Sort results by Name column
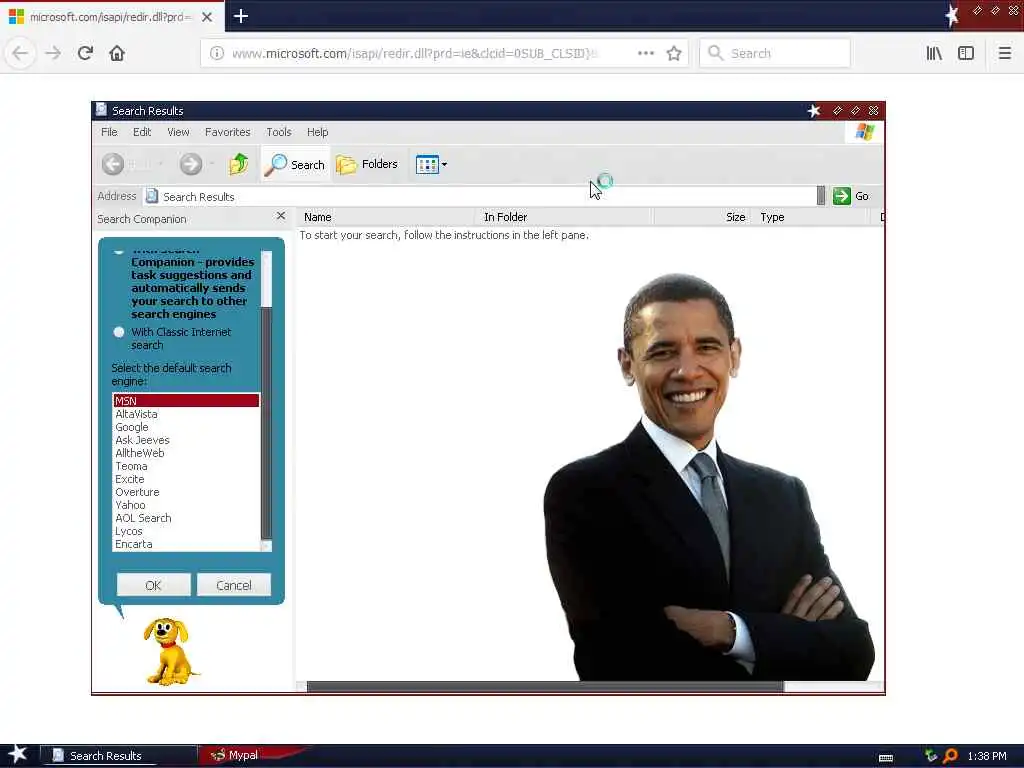Screen dimensions: 1024x768 [x=386, y=217]
